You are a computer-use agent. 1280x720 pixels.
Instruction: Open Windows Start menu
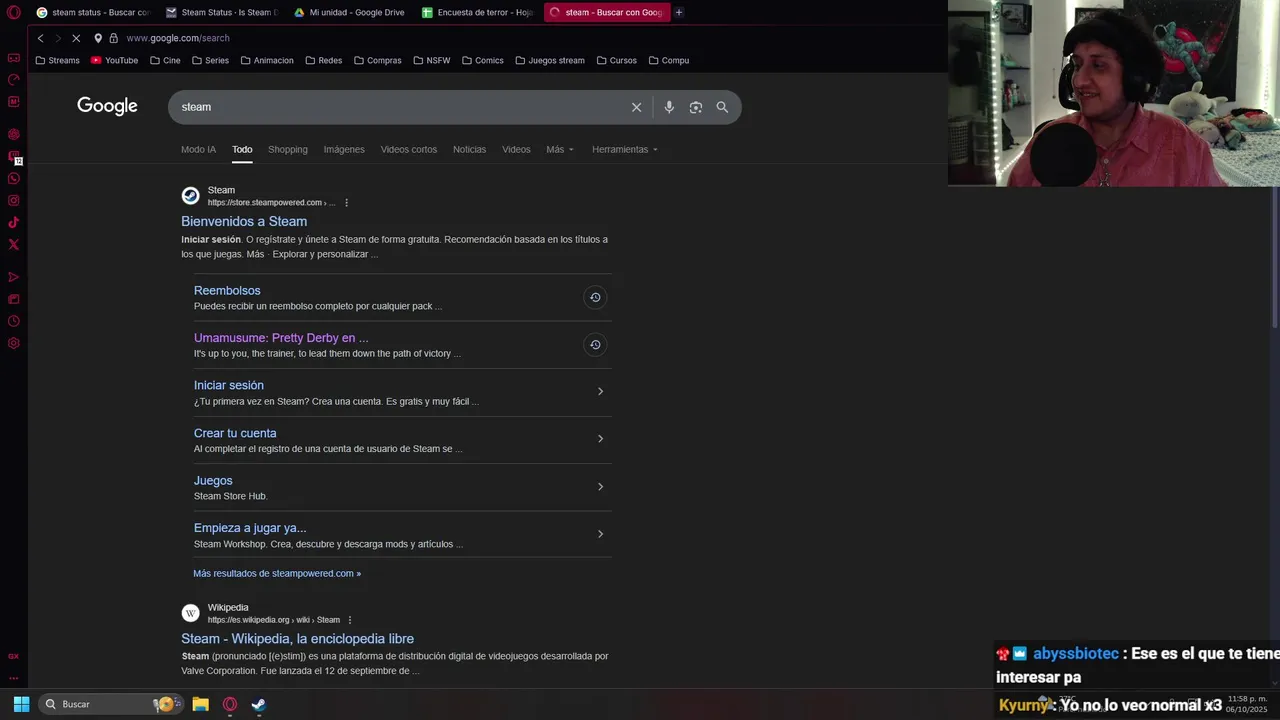[21, 704]
